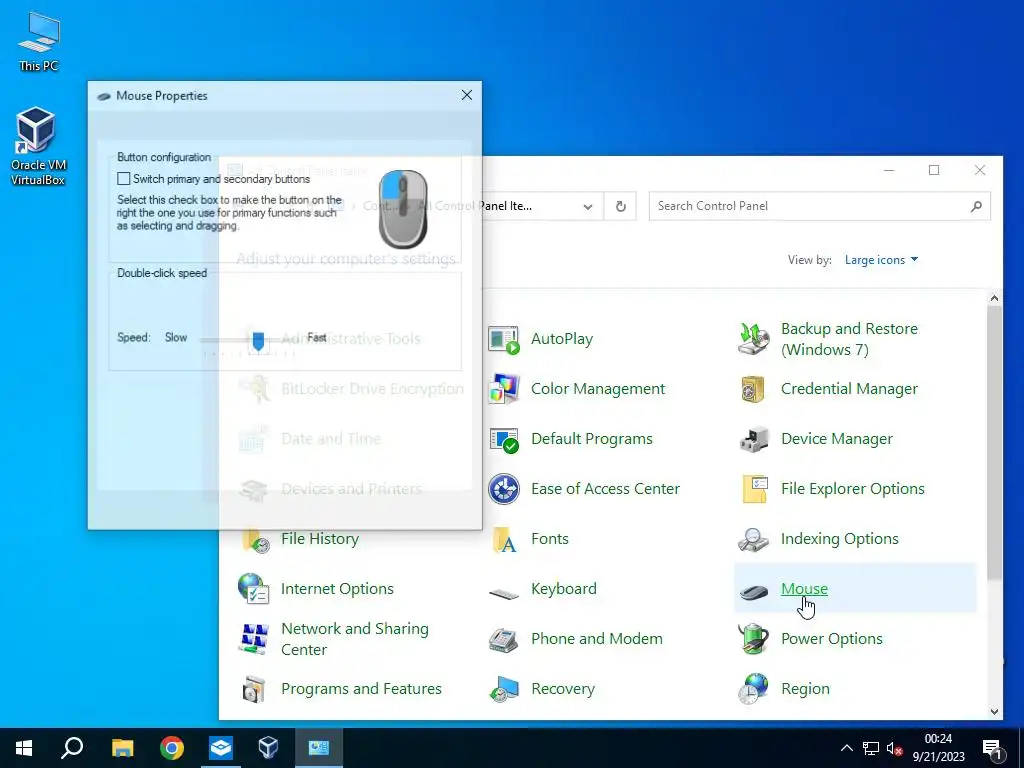Click the Control Panel vertical scrollbar thumb
Image resolution: width=1024 pixels, height=768 pixels.
994,442
